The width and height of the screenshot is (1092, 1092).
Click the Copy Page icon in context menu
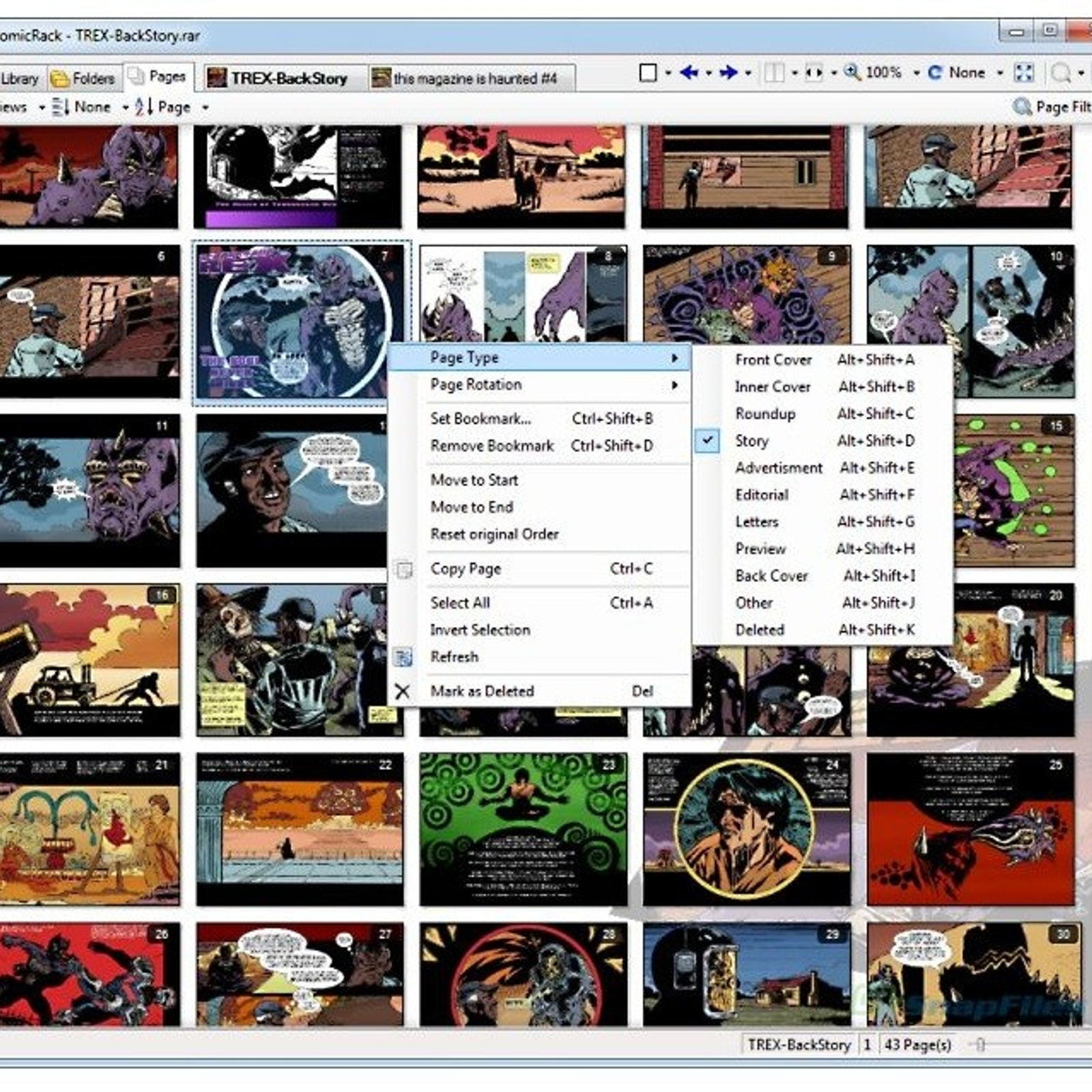click(403, 569)
